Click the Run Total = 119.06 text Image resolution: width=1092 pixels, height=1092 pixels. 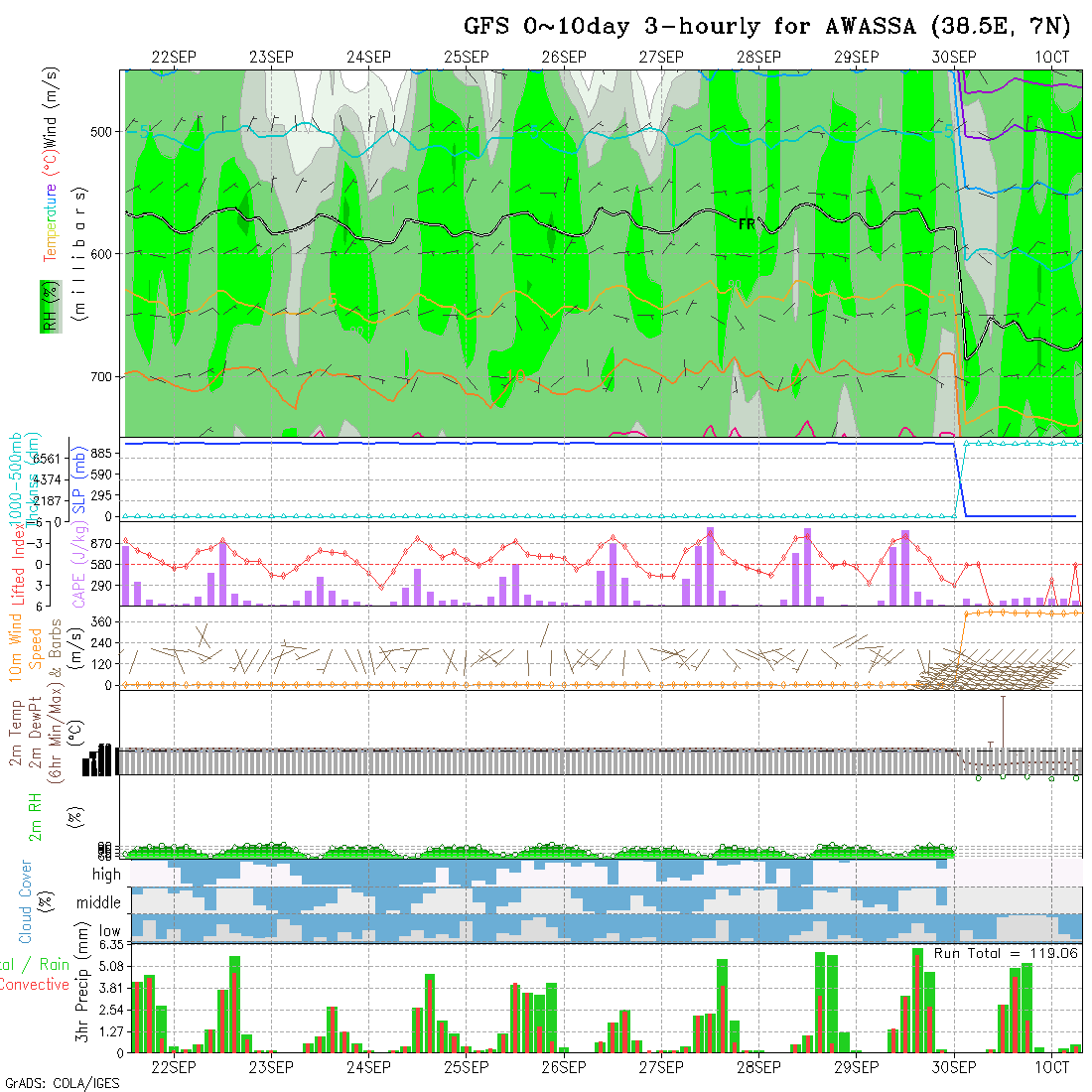point(1007,953)
